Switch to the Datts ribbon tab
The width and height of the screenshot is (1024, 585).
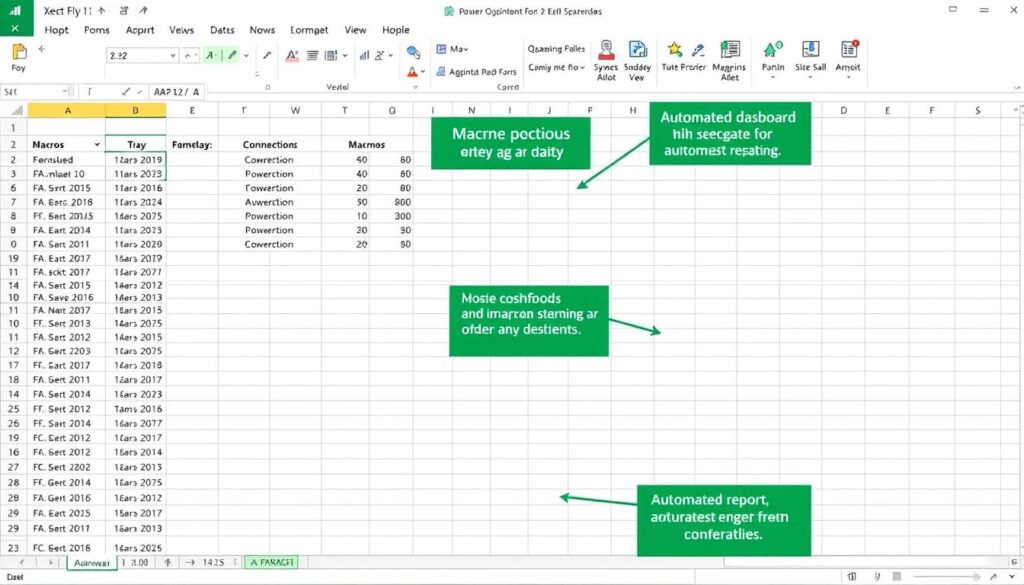click(x=221, y=30)
